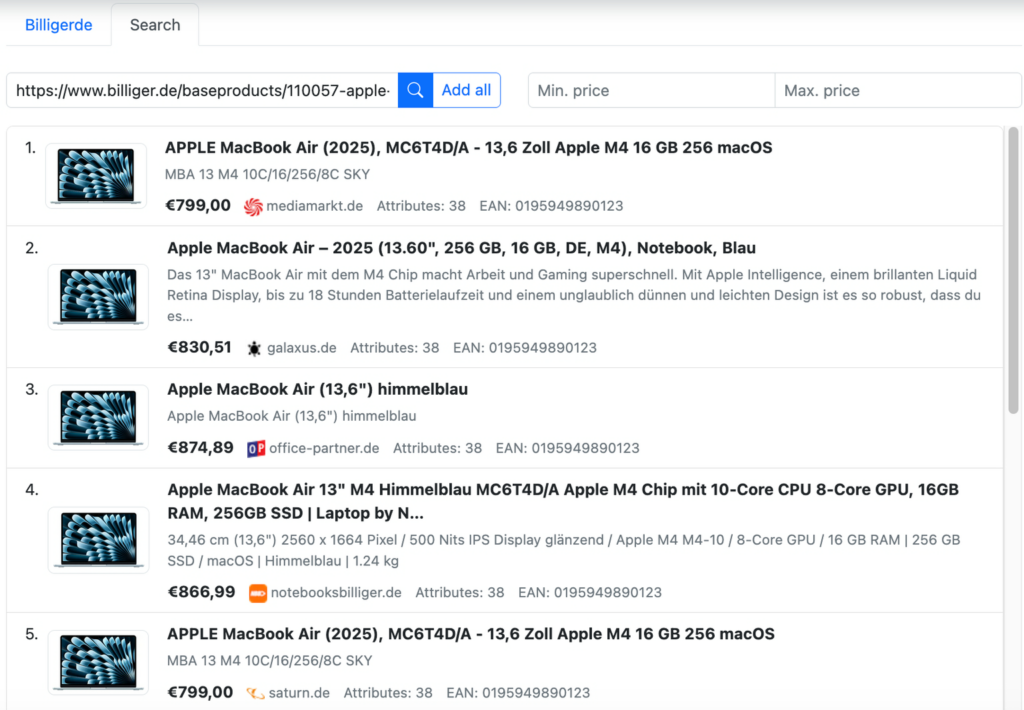
Task: Open the mediamarkt.de MacBook Air 2025 title
Action: pyautogui.click(x=468, y=148)
